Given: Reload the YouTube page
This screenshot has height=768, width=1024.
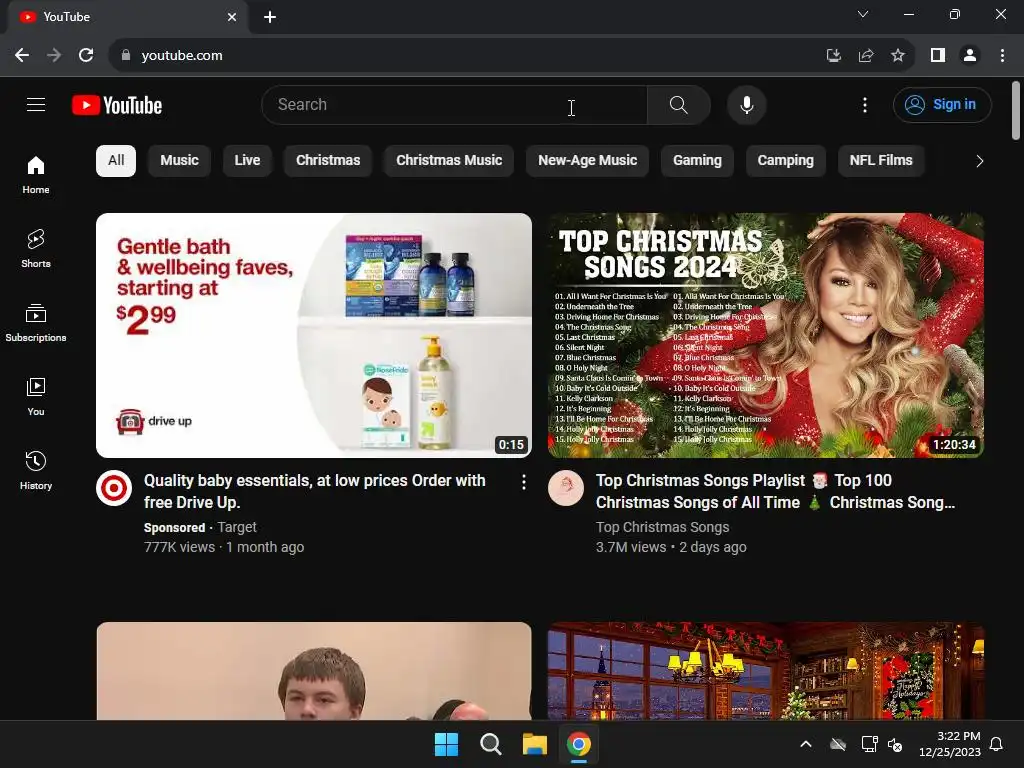Looking at the screenshot, I should tap(86, 56).
